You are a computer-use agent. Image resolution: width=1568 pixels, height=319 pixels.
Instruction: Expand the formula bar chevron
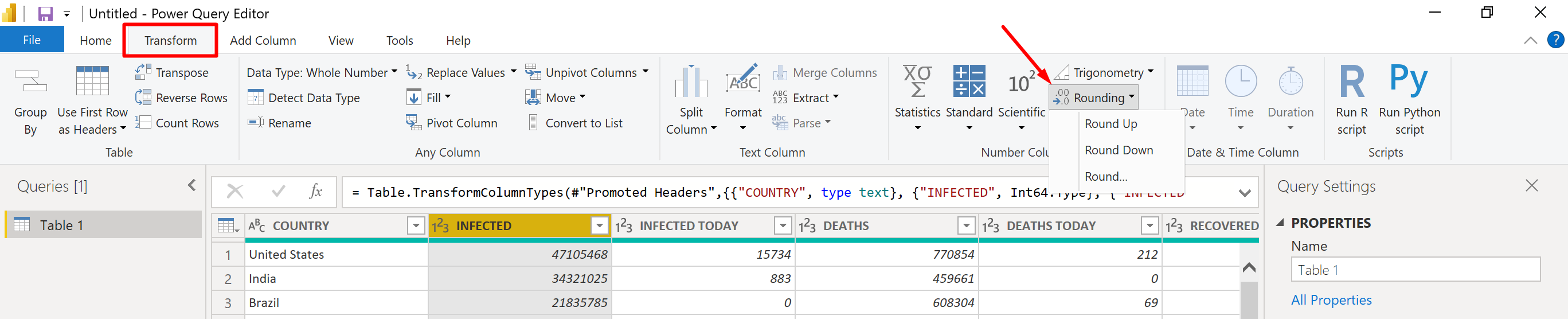1245,193
